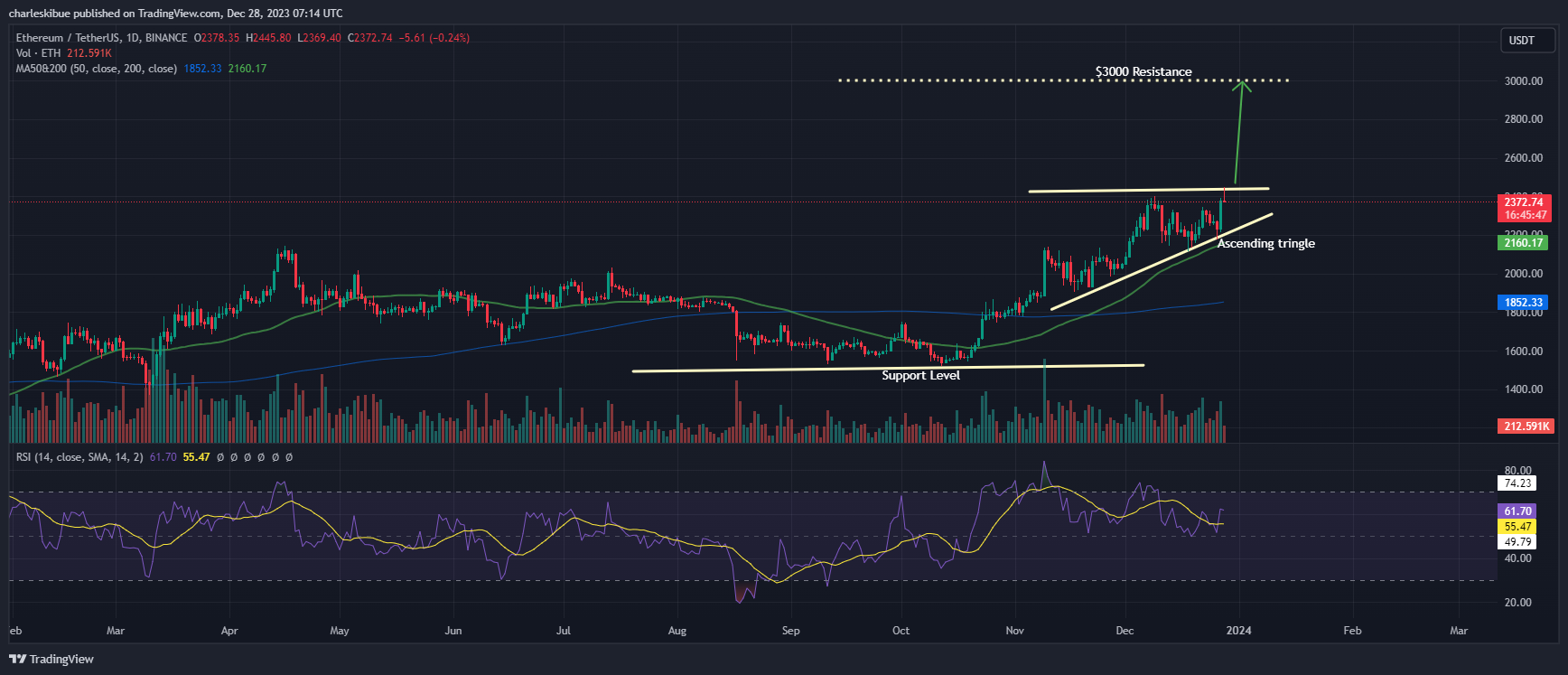Click the high price H2445.80 value
1568x675 pixels.
click(268, 38)
